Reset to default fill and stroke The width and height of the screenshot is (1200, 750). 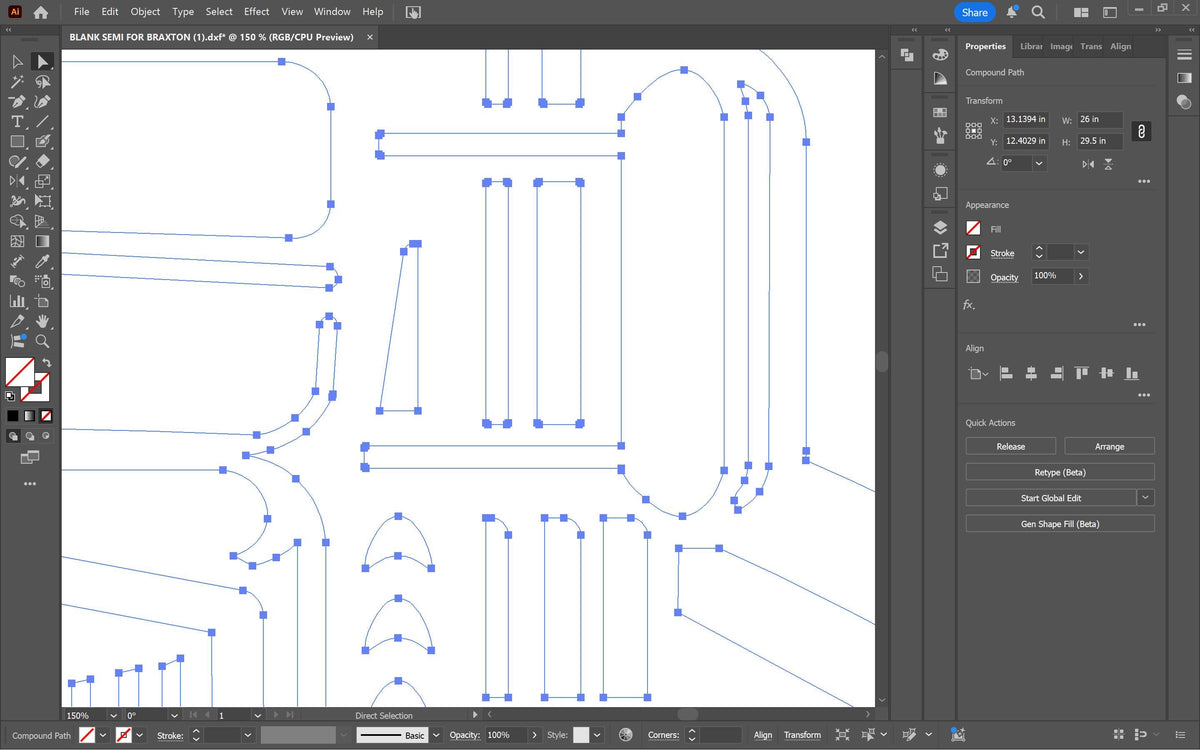click(x=11, y=396)
